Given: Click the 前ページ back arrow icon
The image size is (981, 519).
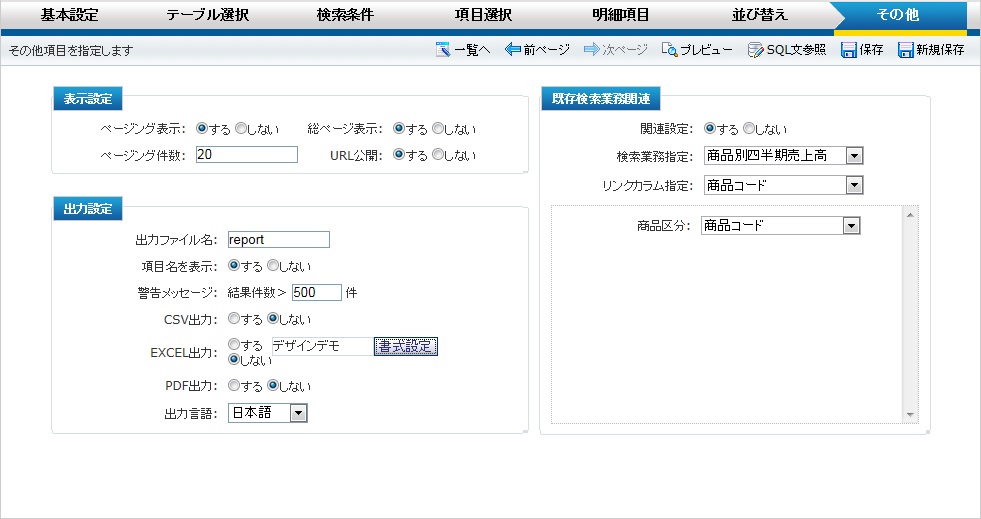Looking at the screenshot, I should coord(513,49).
